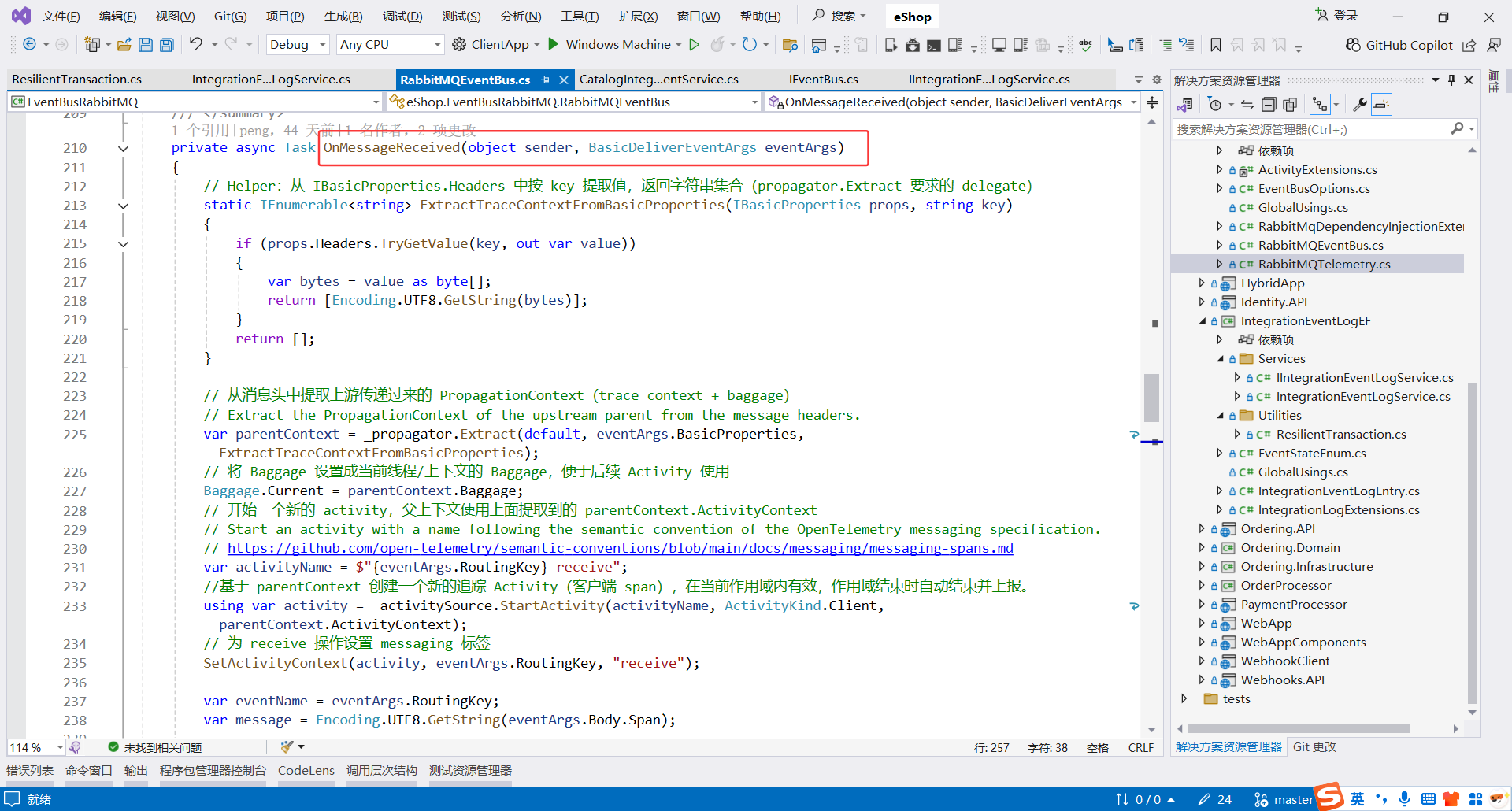
Task: Click the 英 input language indicator
Action: (x=1357, y=799)
